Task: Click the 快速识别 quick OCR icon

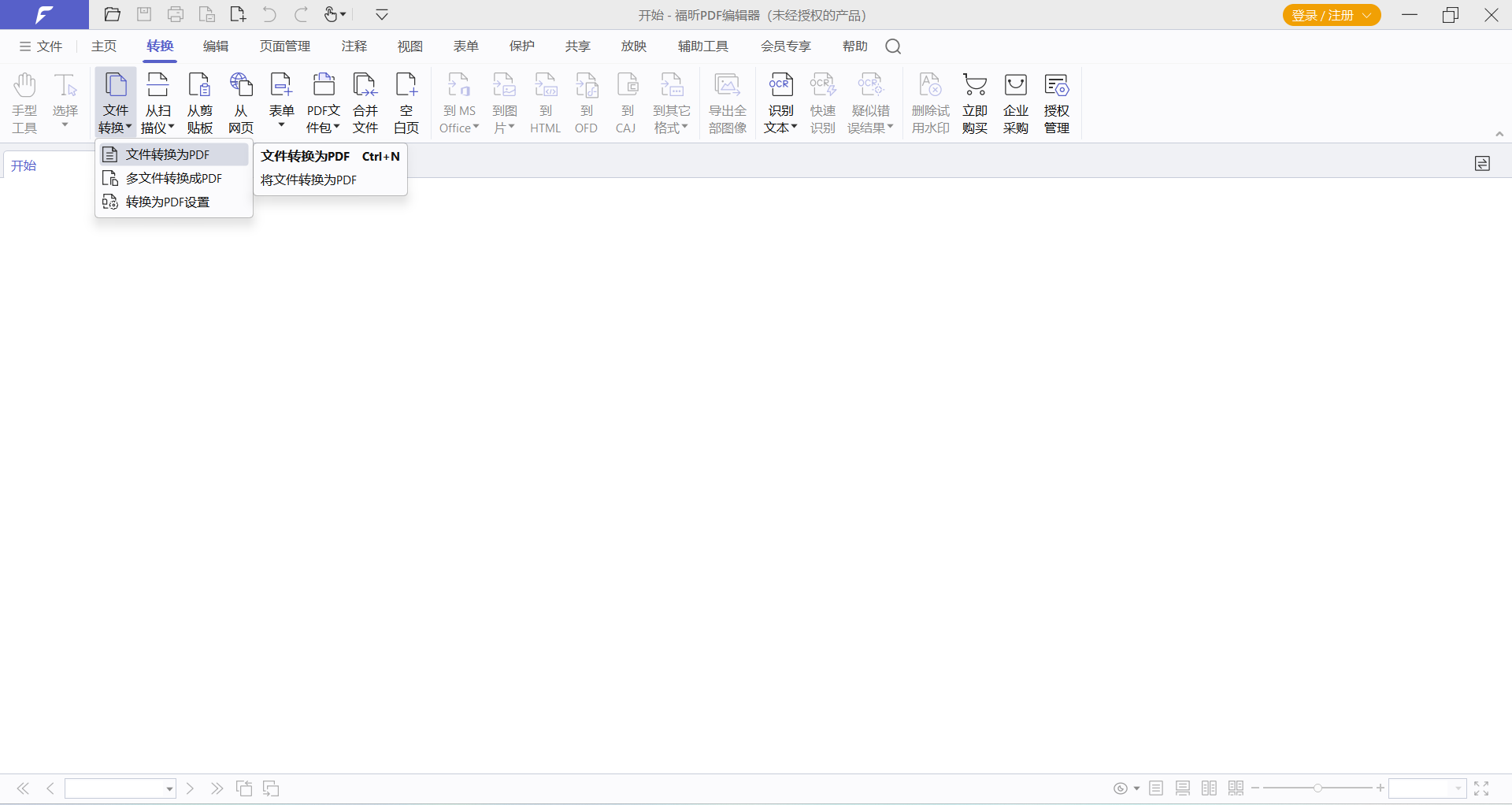Action: pos(823,103)
